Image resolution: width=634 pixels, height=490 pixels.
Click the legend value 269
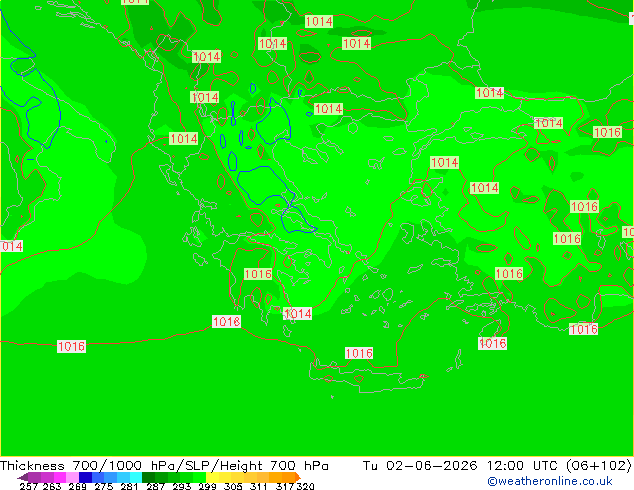pyautogui.click(x=78, y=486)
